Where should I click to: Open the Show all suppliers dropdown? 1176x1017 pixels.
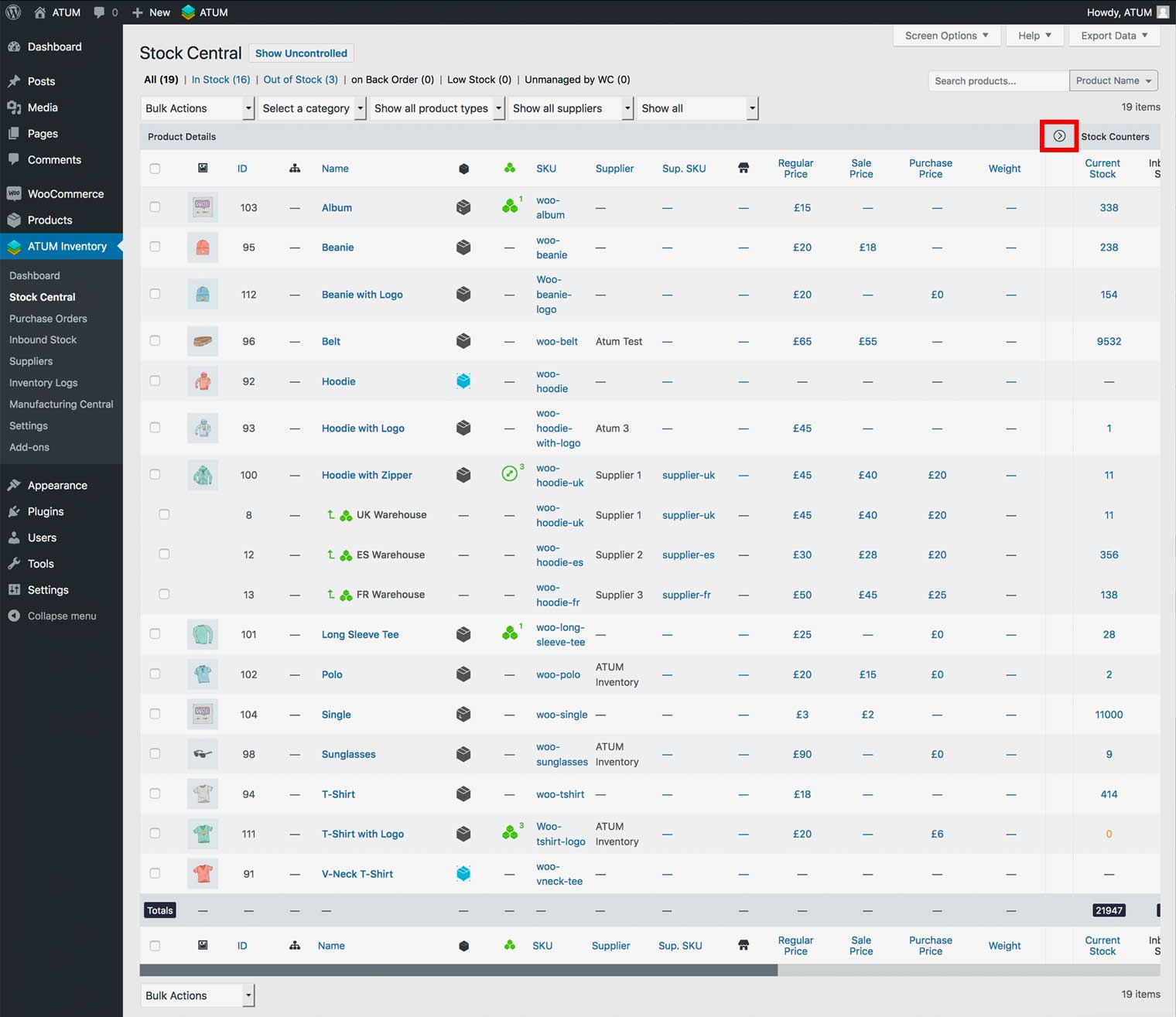(x=571, y=108)
